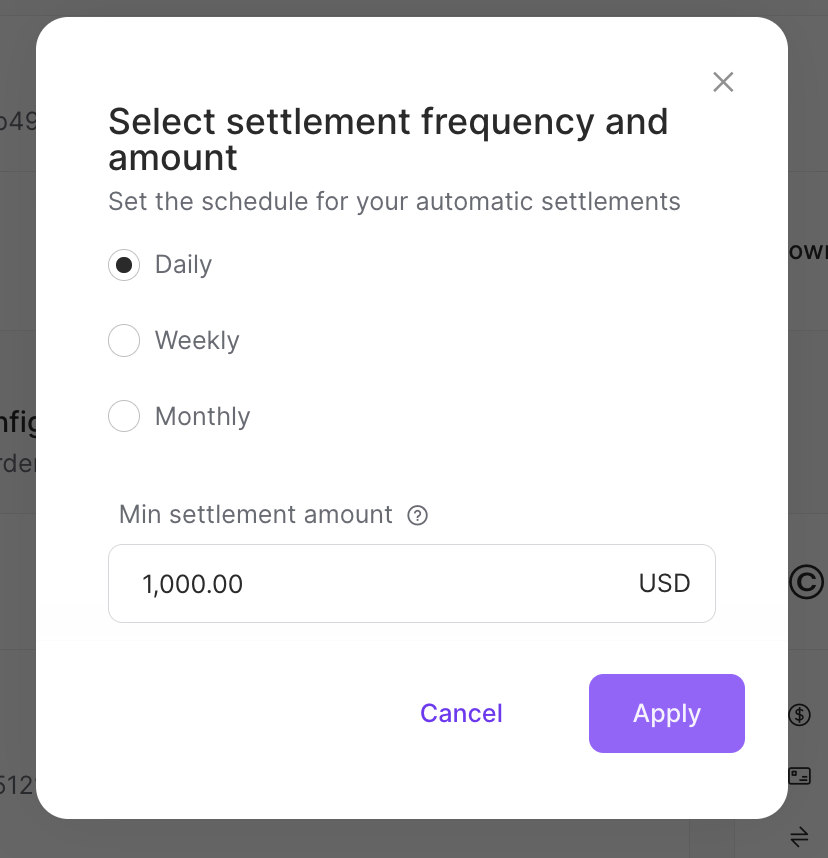The image size is (828, 858).
Task: Cancel the settlement changes
Action: (461, 713)
